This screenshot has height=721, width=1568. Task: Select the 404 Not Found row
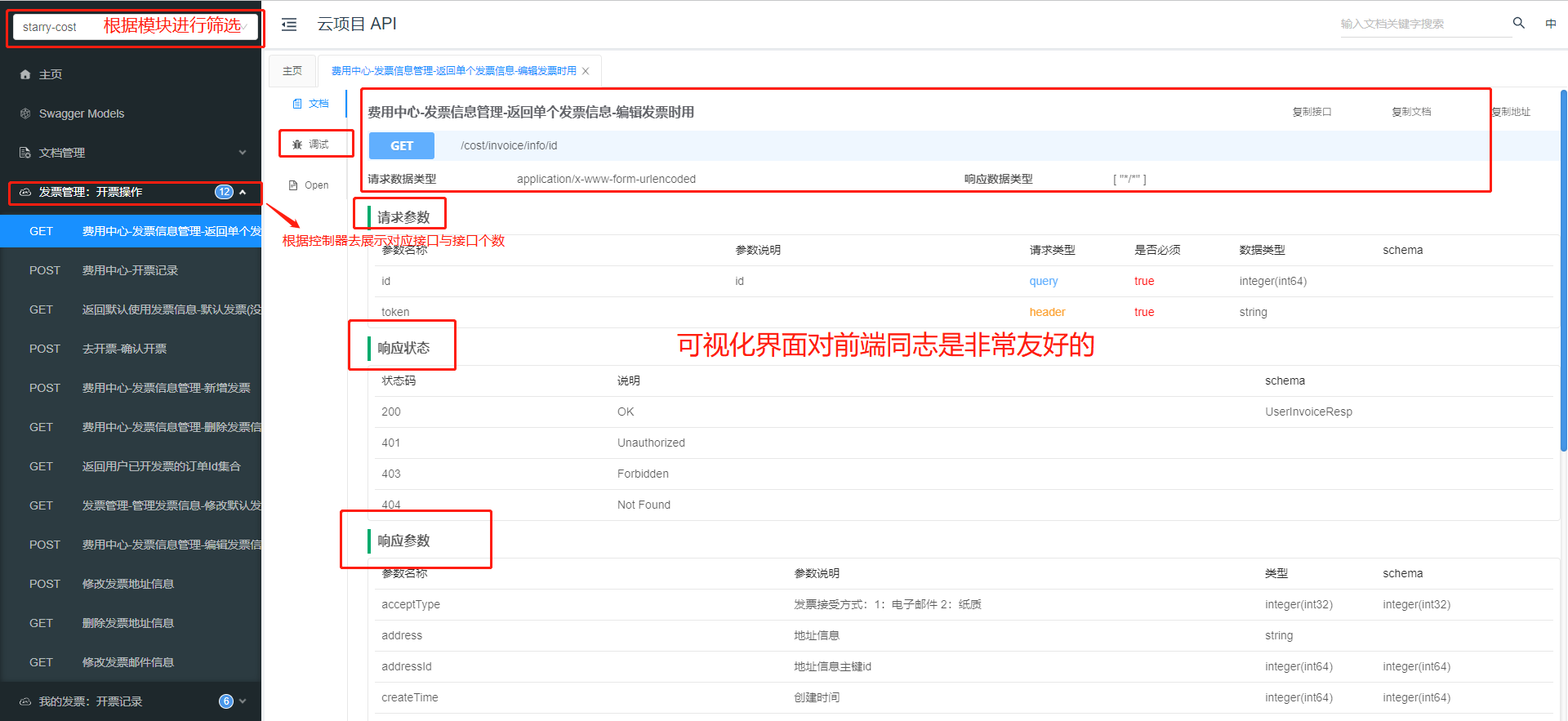964,505
